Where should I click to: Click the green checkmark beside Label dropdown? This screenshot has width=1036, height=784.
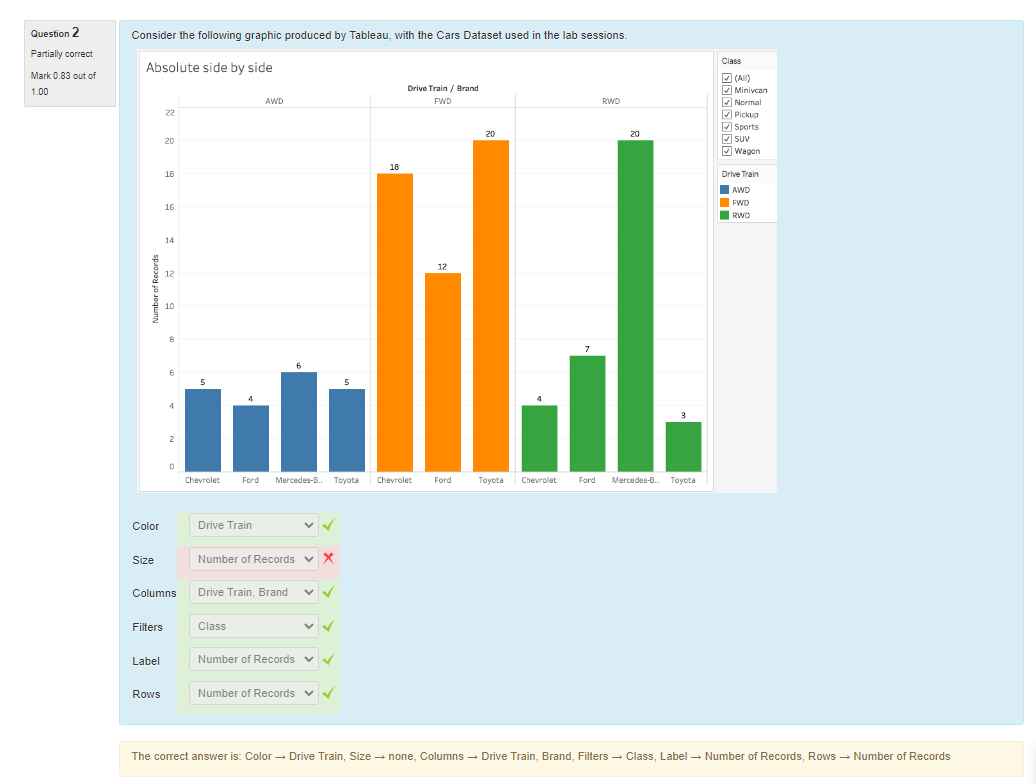tap(328, 659)
